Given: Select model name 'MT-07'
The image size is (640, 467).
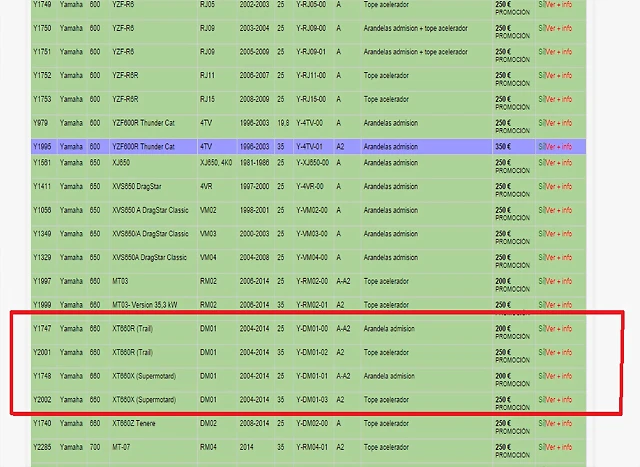Looking at the screenshot, I should [x=121, y=447].
